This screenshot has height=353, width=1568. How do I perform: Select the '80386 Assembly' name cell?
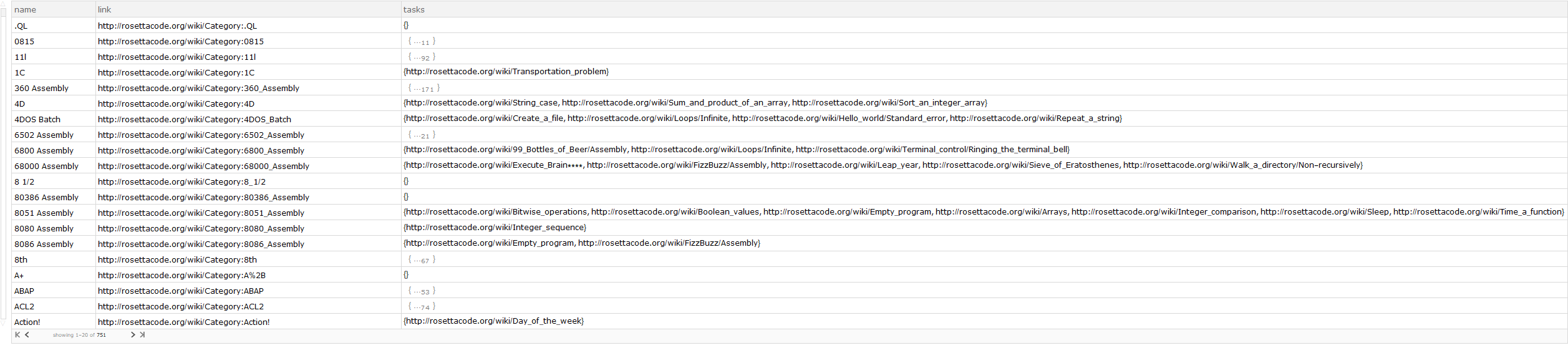coord(54,197)
